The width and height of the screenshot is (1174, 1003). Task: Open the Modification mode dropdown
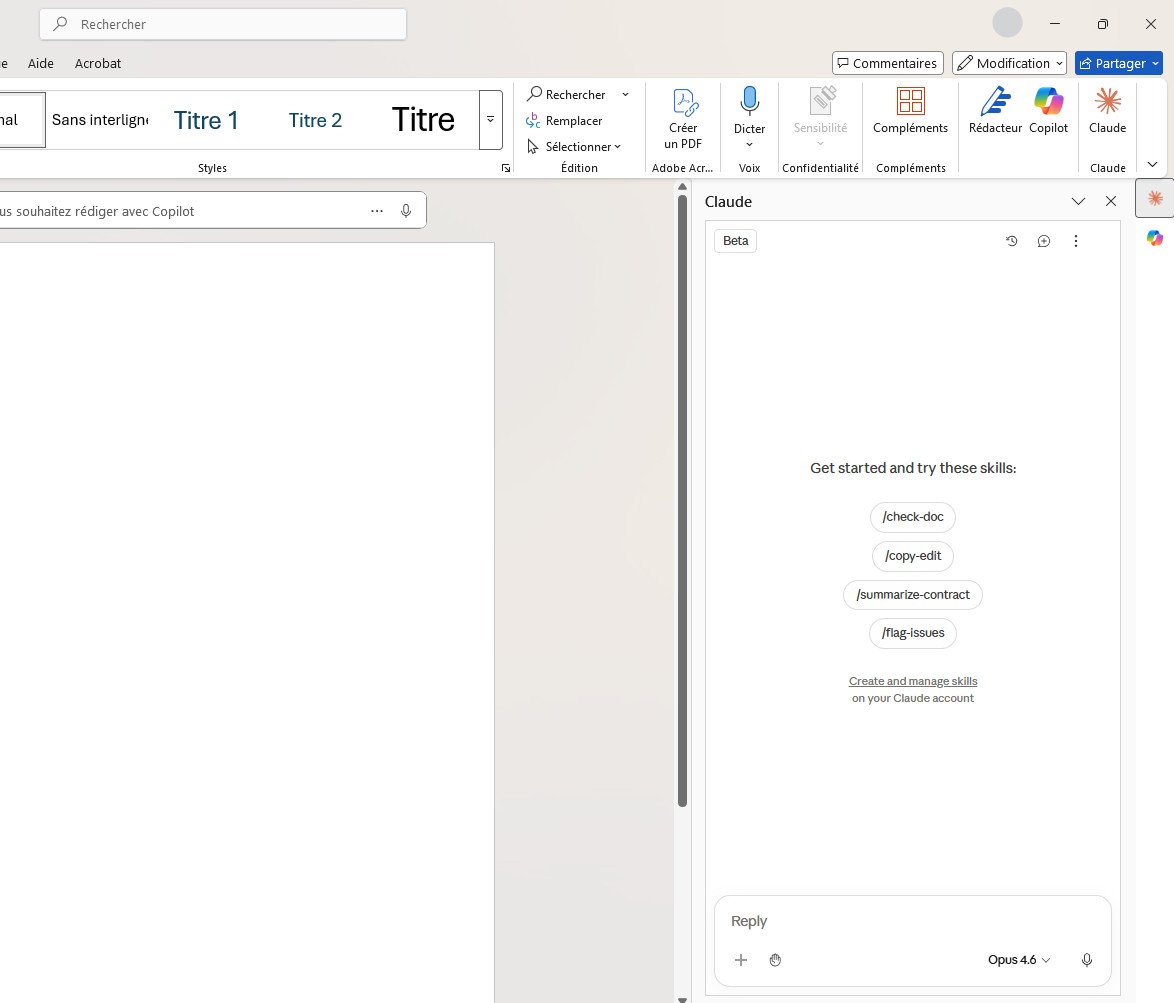(x=1009, y=63)
